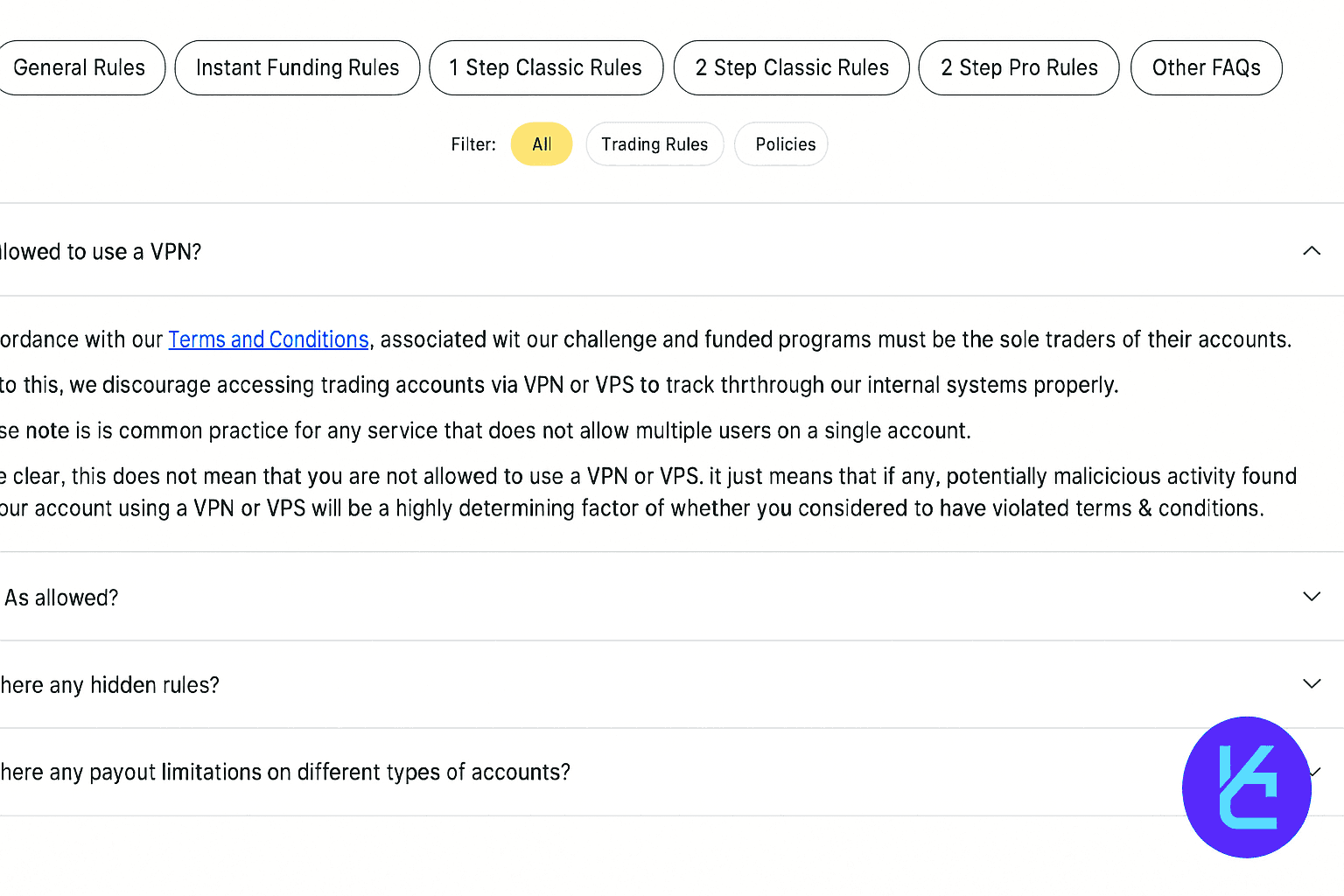Collapse the VPN question with the up chevron

(x=1311, y=251)
